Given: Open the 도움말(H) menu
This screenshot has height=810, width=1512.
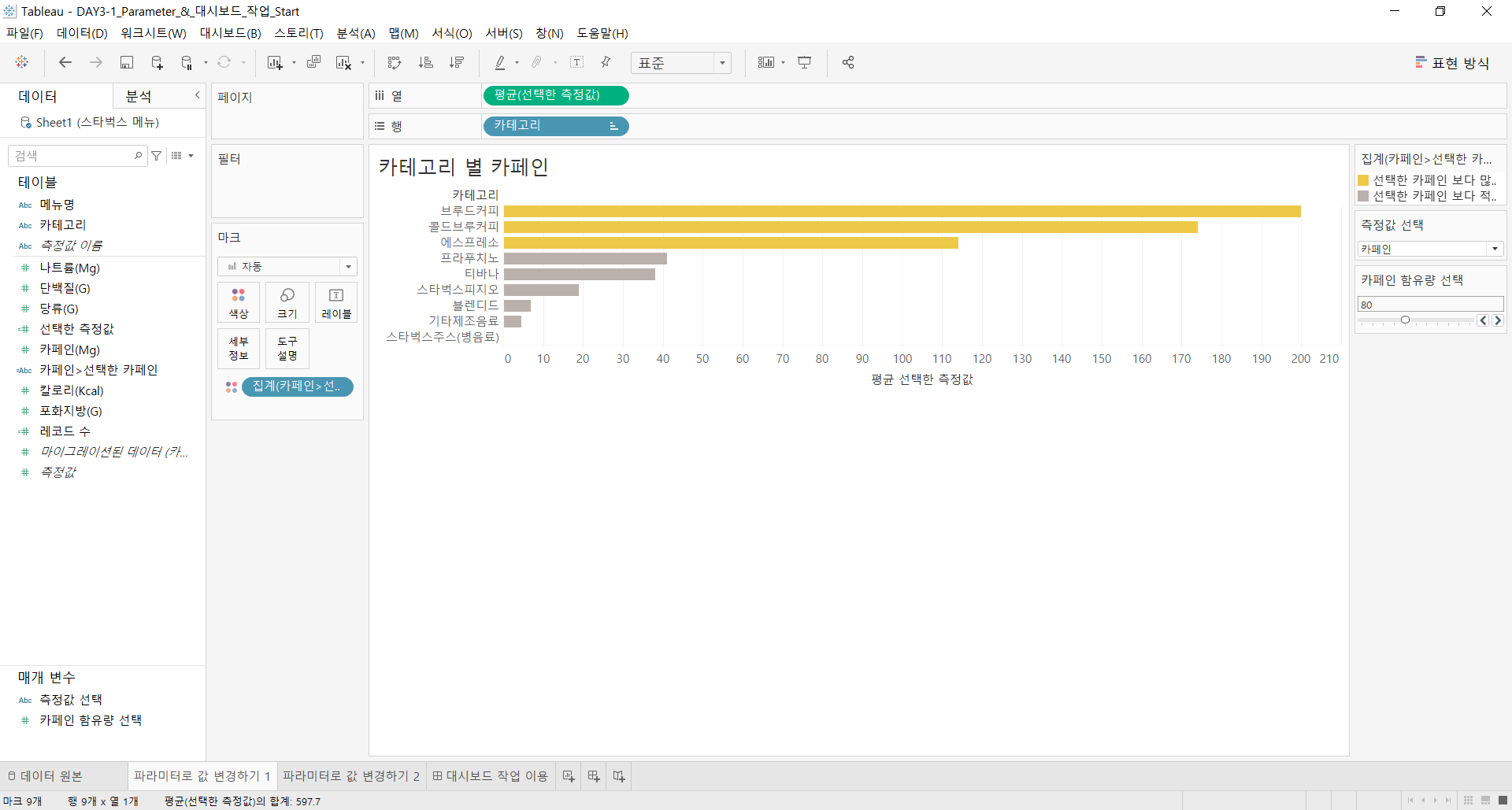Looking at the screenshot, I should click(602, 33).
